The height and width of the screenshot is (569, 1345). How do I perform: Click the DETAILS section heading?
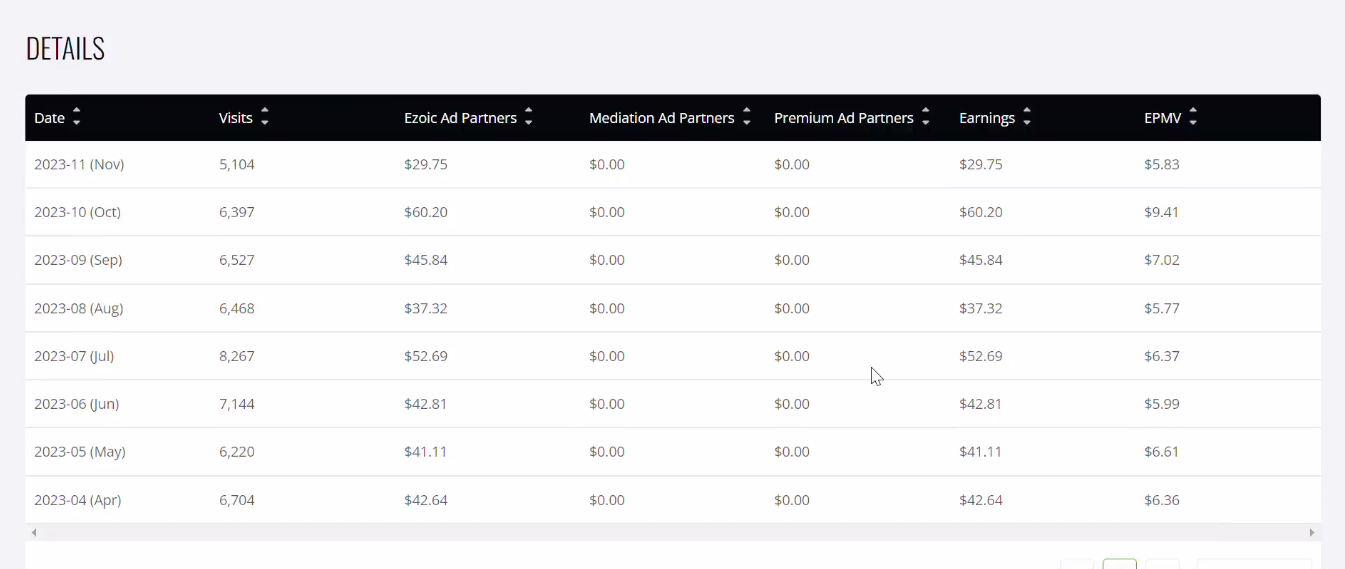coord(65,48)
